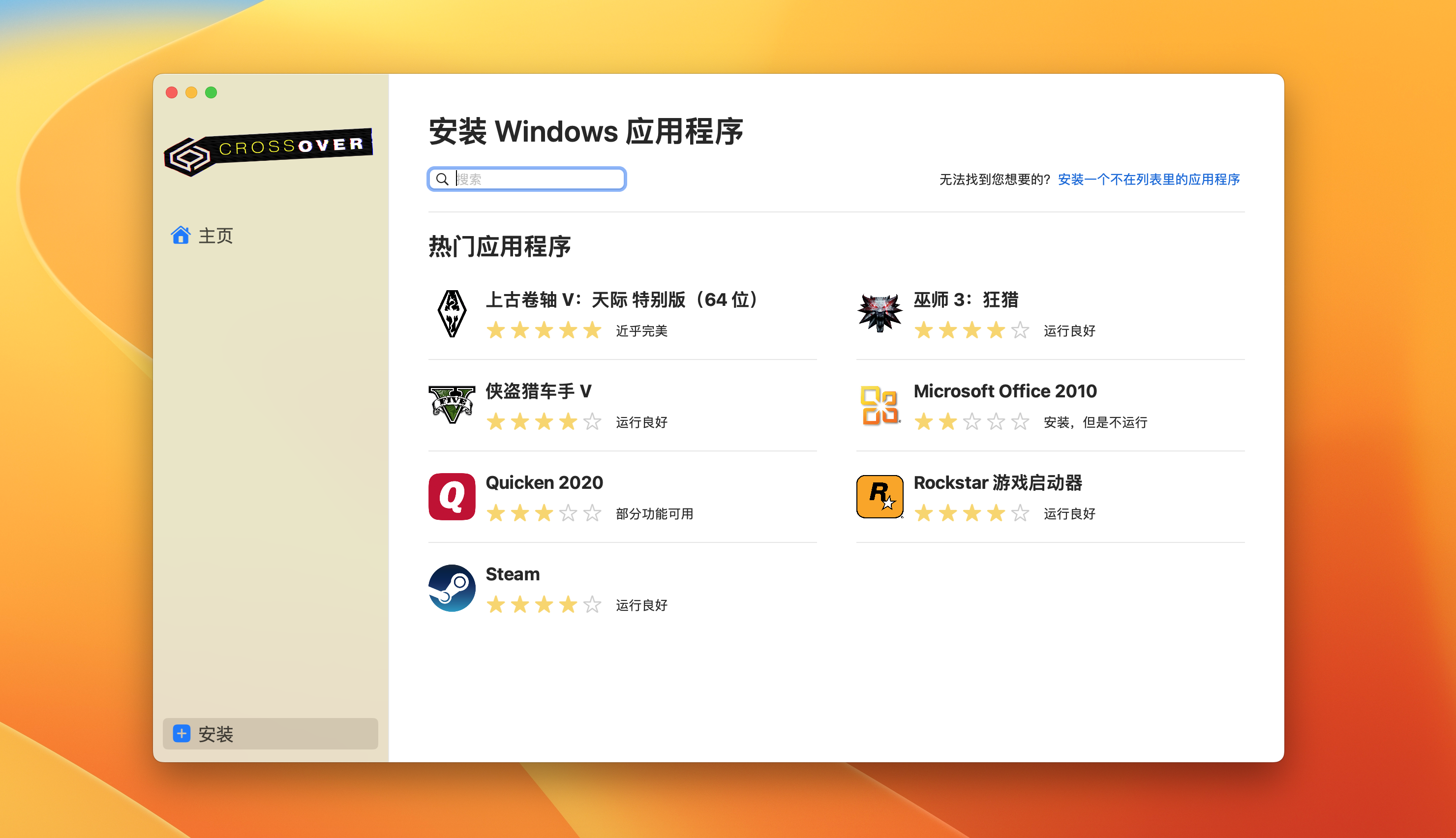
Task: Open link 安装一个不在列表里的应用程序
Action: [1148, 179]
